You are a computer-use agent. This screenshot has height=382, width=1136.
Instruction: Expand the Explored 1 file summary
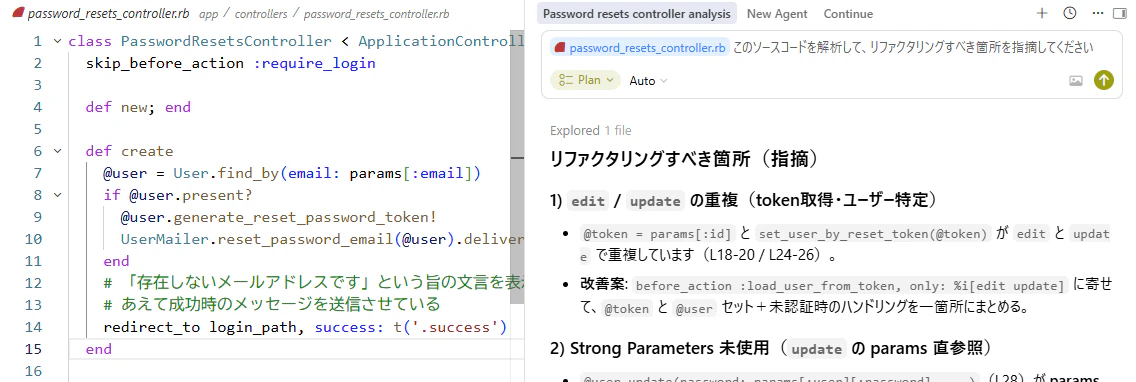[590, 130]
